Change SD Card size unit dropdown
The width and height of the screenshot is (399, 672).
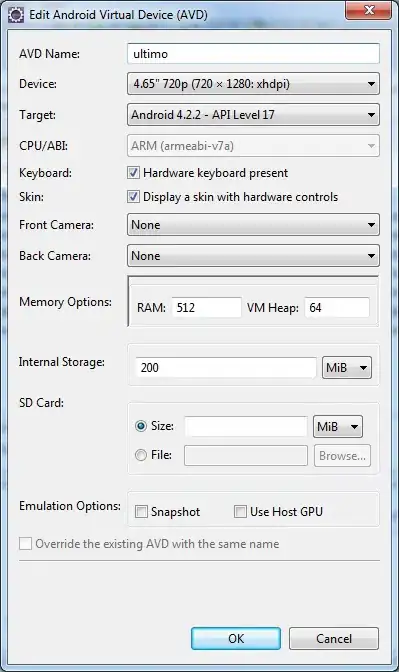pyautogui.click(x=338, y=426)
